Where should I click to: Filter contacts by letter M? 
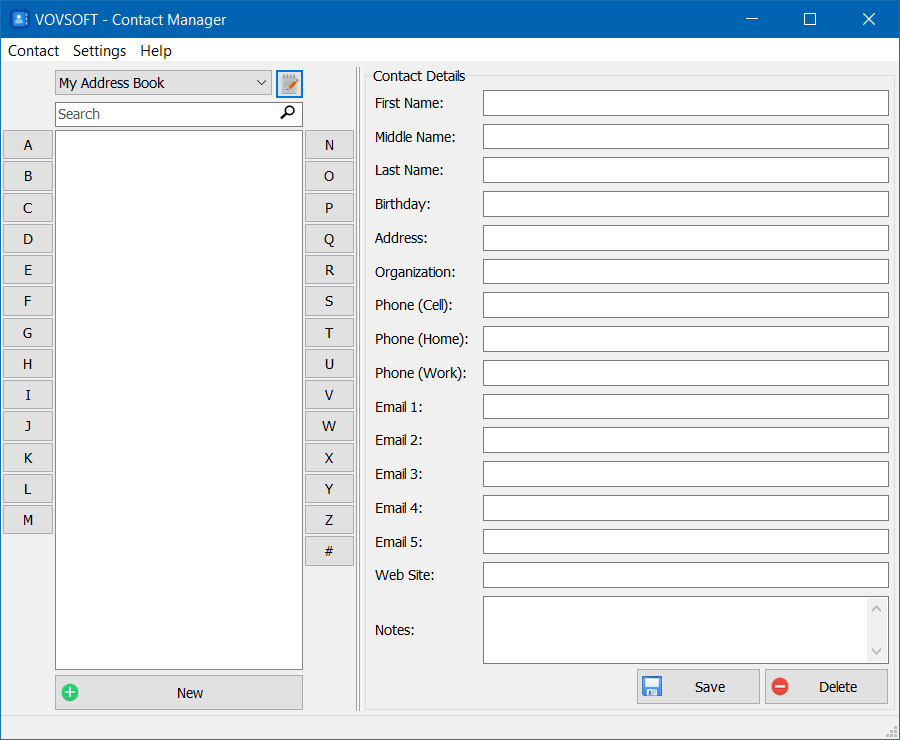click(28, 520)
